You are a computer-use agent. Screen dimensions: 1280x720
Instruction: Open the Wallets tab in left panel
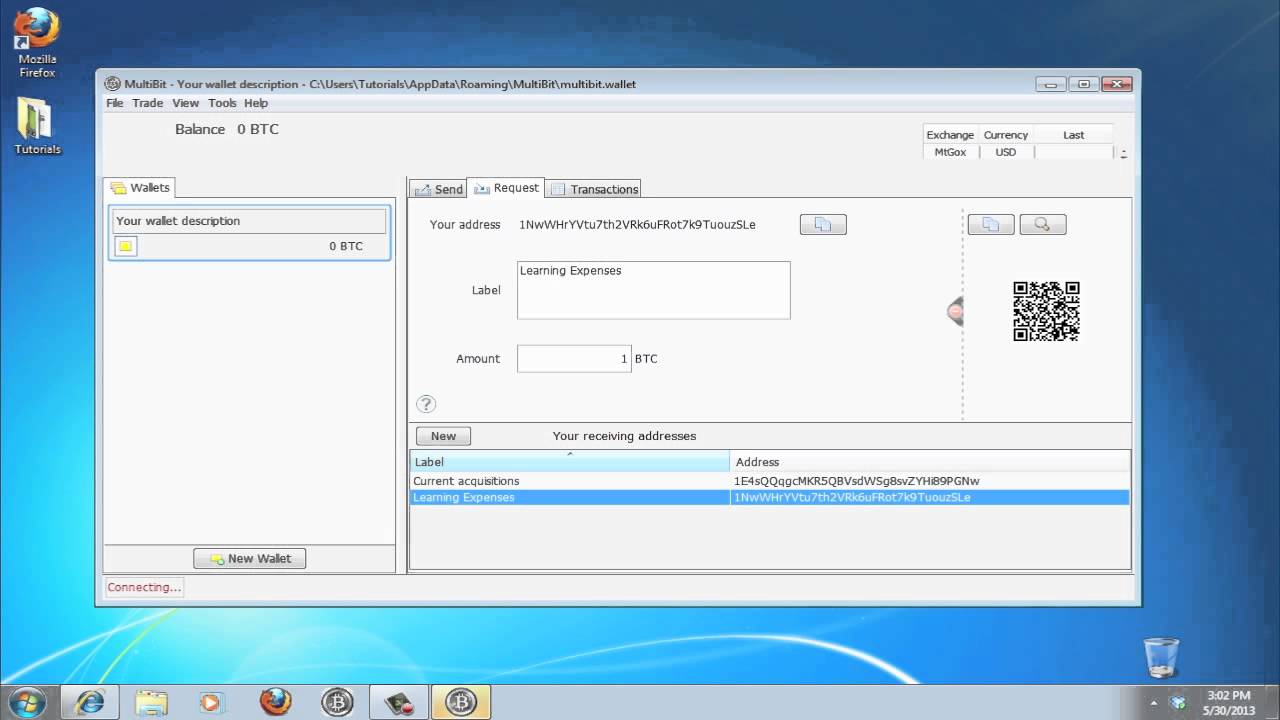coord(140,188)
